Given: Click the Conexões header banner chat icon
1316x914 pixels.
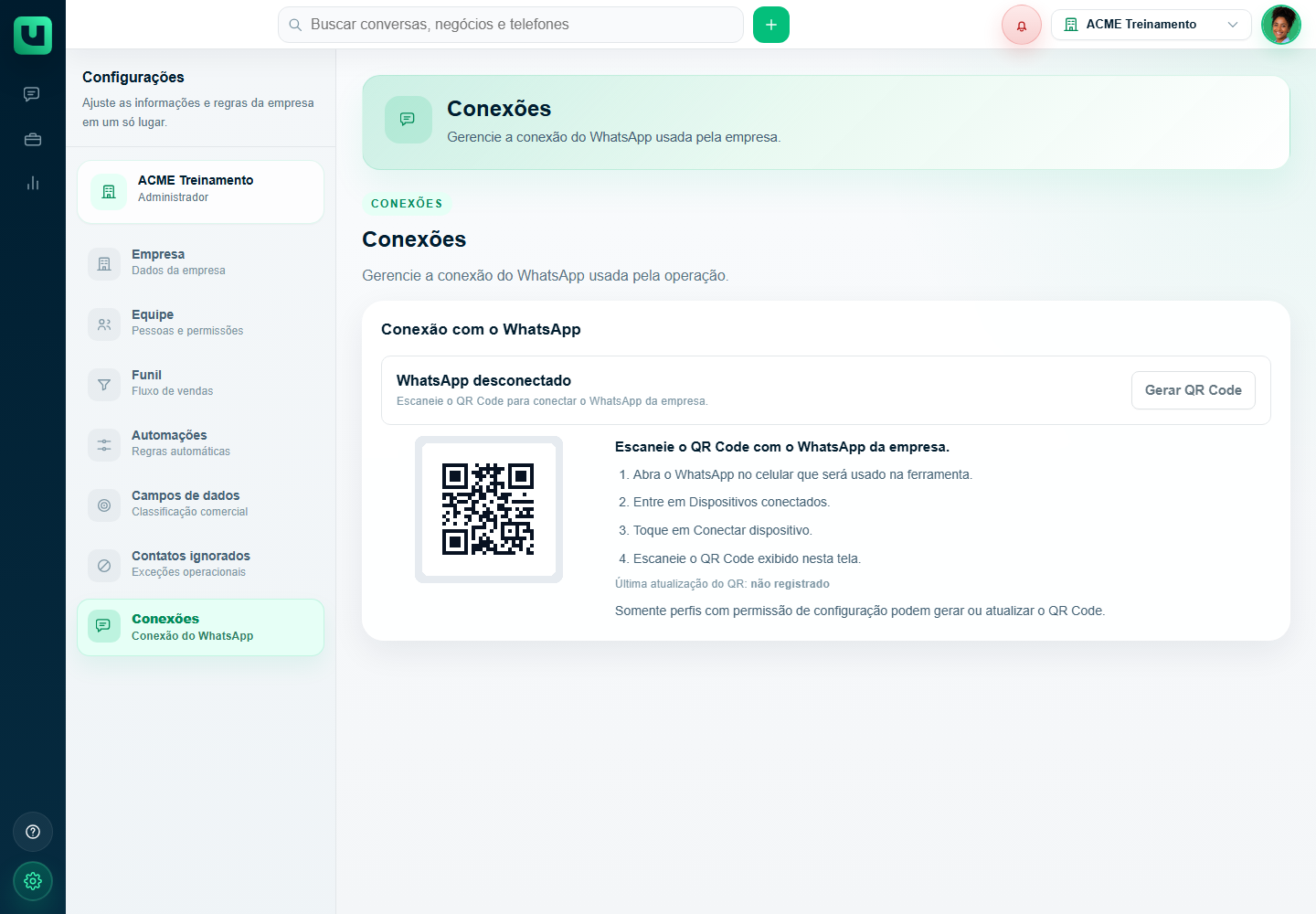Looking at the screenshot, I should point(408,119).
